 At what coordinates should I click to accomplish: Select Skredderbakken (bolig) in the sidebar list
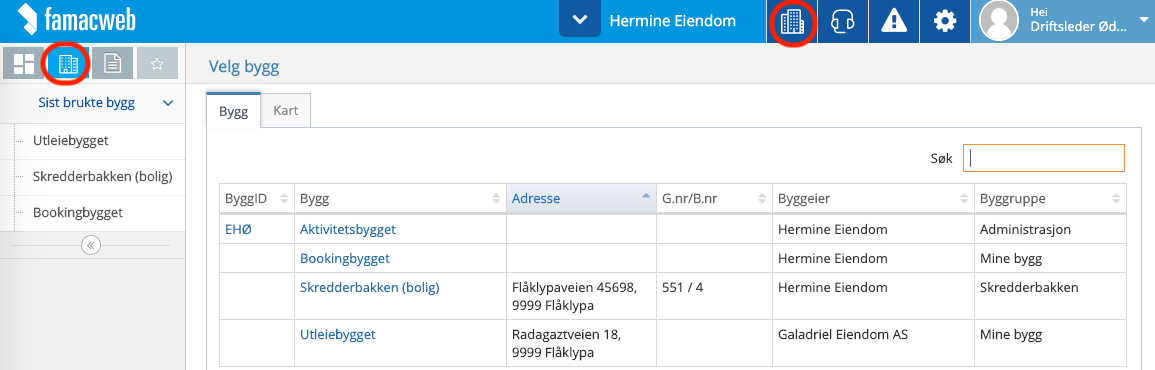tap(102, 177)
